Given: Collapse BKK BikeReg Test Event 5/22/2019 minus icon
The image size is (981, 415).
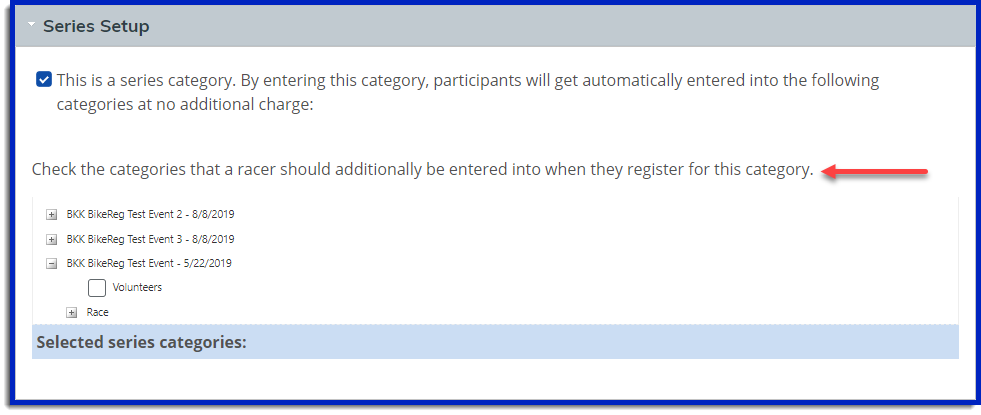Looking at the screenshot, I should tap(52, 264).
